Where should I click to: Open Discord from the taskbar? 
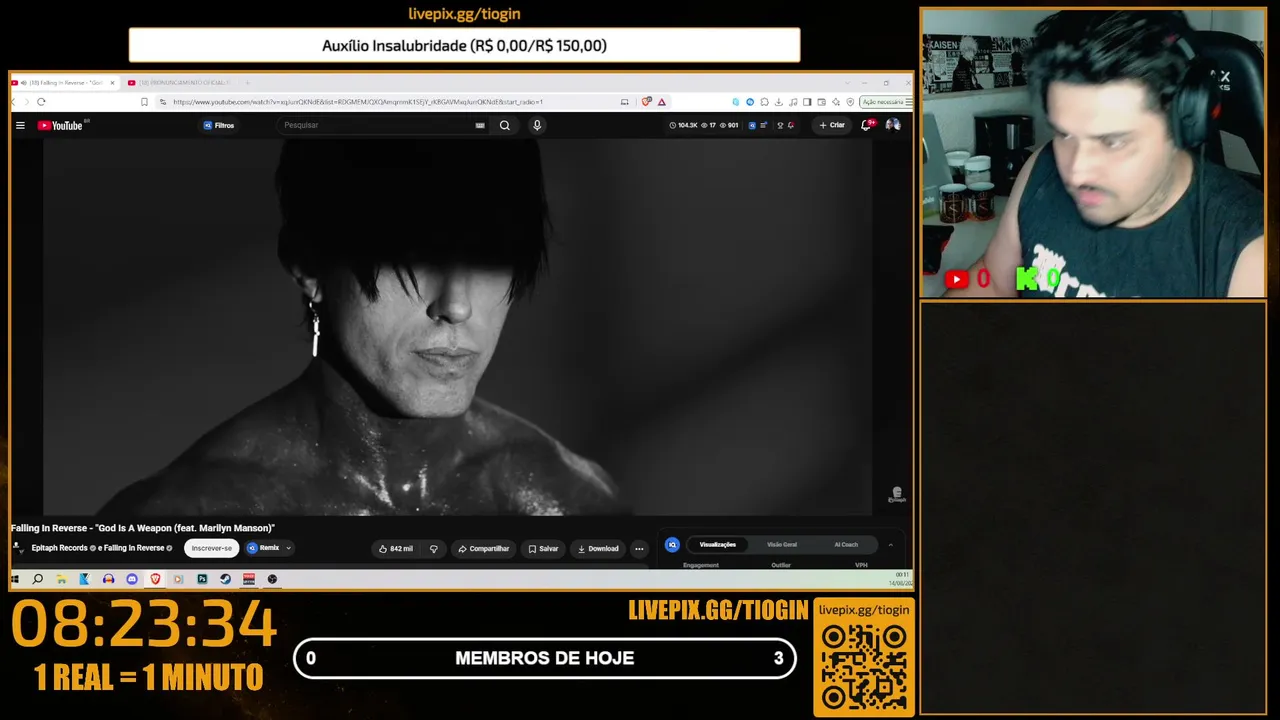[x=131, y=579]
